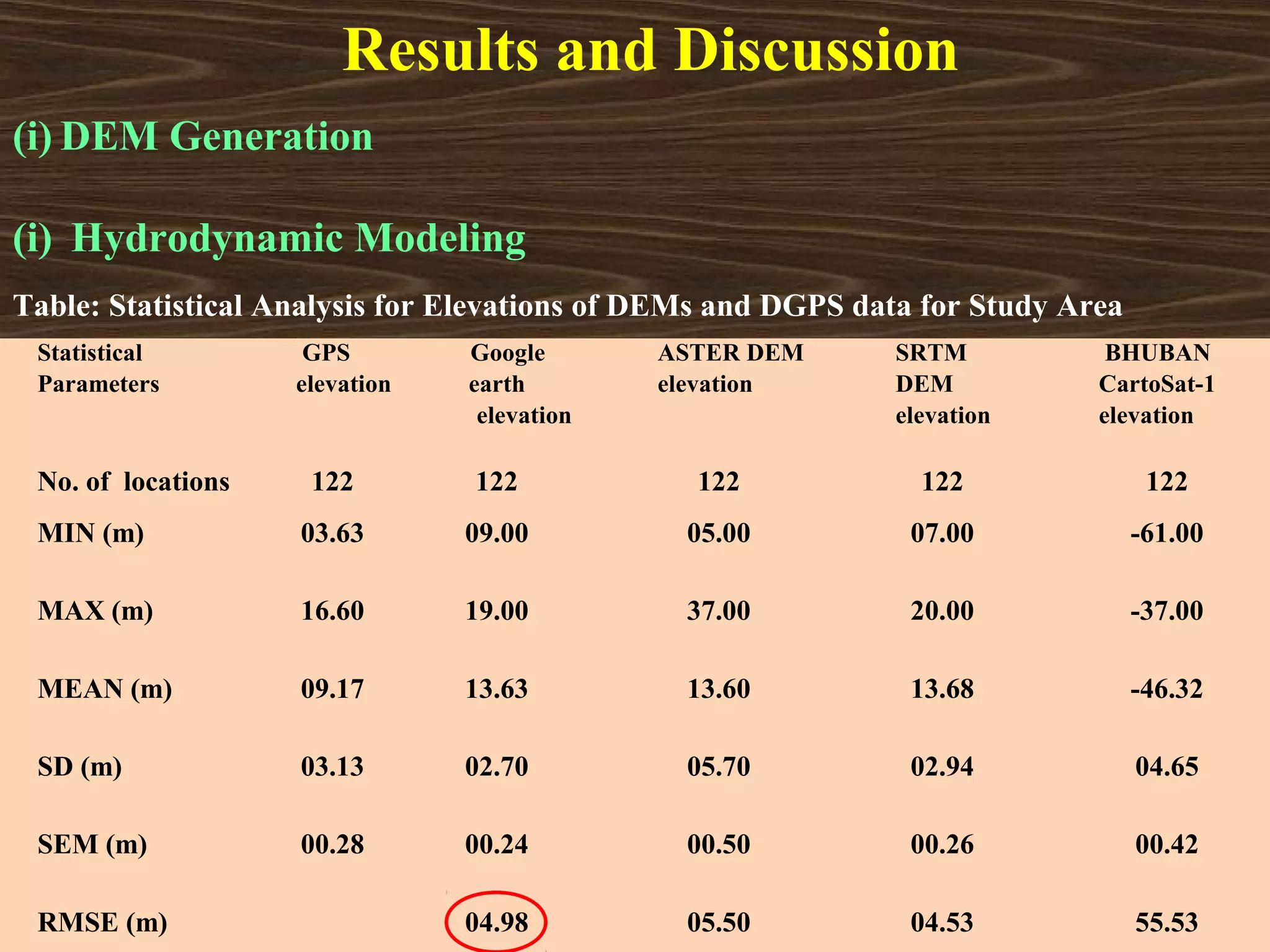This screenshot has width=1270, height=952.
Task: Select the 'MIN (m)' row label
Action: tap(91, 534)
